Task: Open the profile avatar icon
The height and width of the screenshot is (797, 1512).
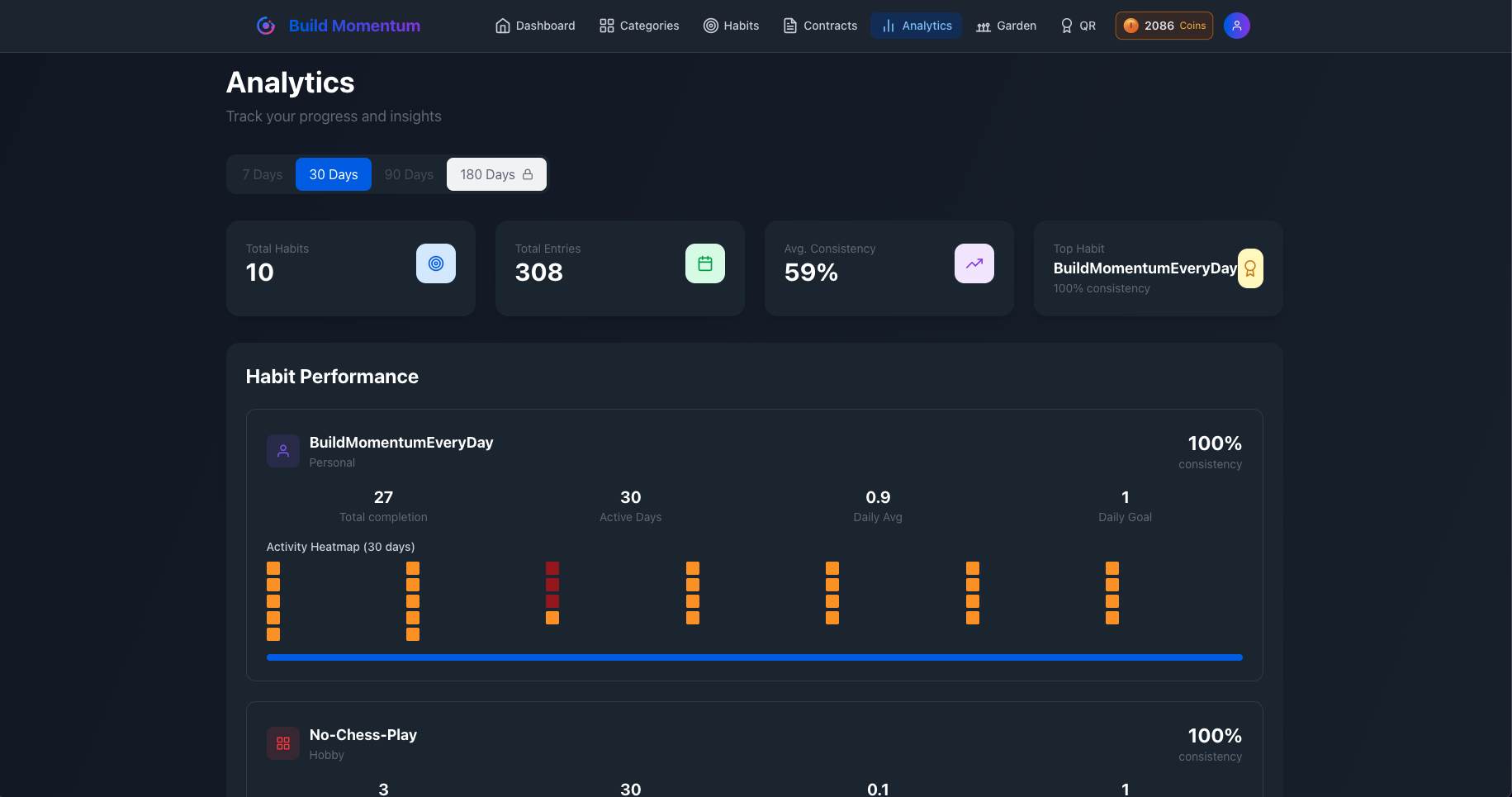Action: click(1236, 26)
